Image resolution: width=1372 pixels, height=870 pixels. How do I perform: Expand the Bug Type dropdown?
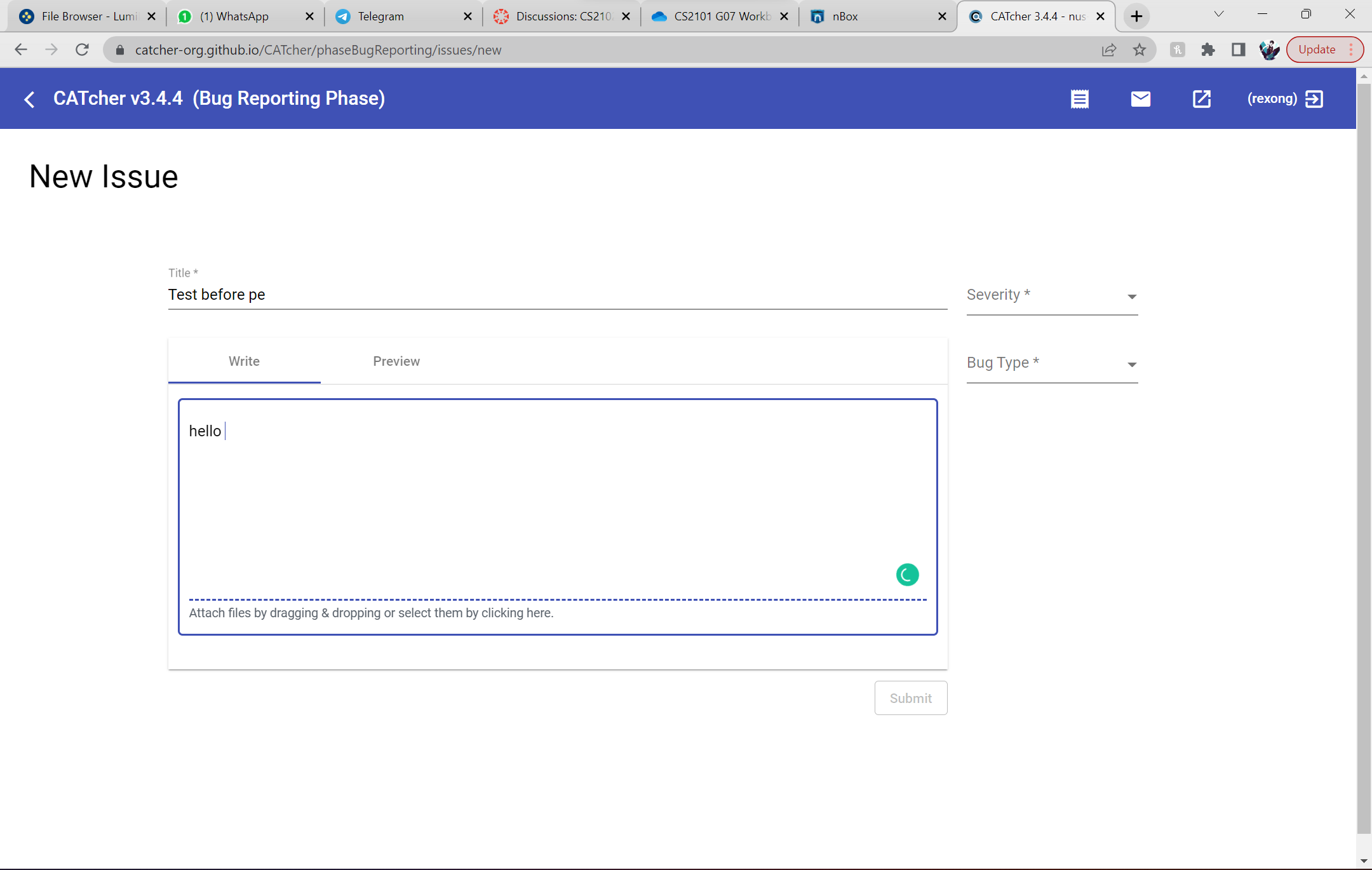[1052, 364]
